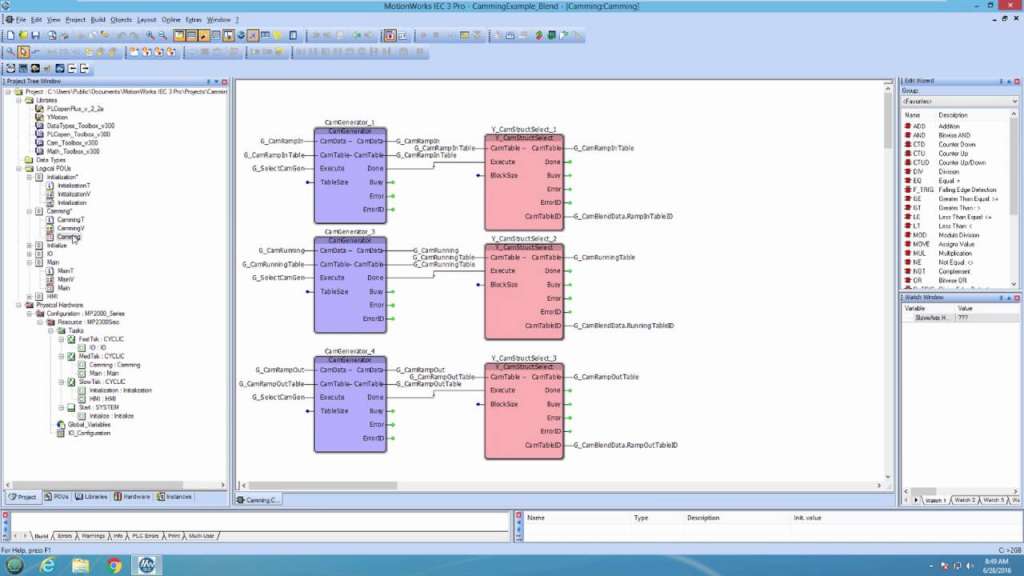Click the Description column header in Edit Wizard
The height and width of the screenshot is (576, 1024).
953,115
